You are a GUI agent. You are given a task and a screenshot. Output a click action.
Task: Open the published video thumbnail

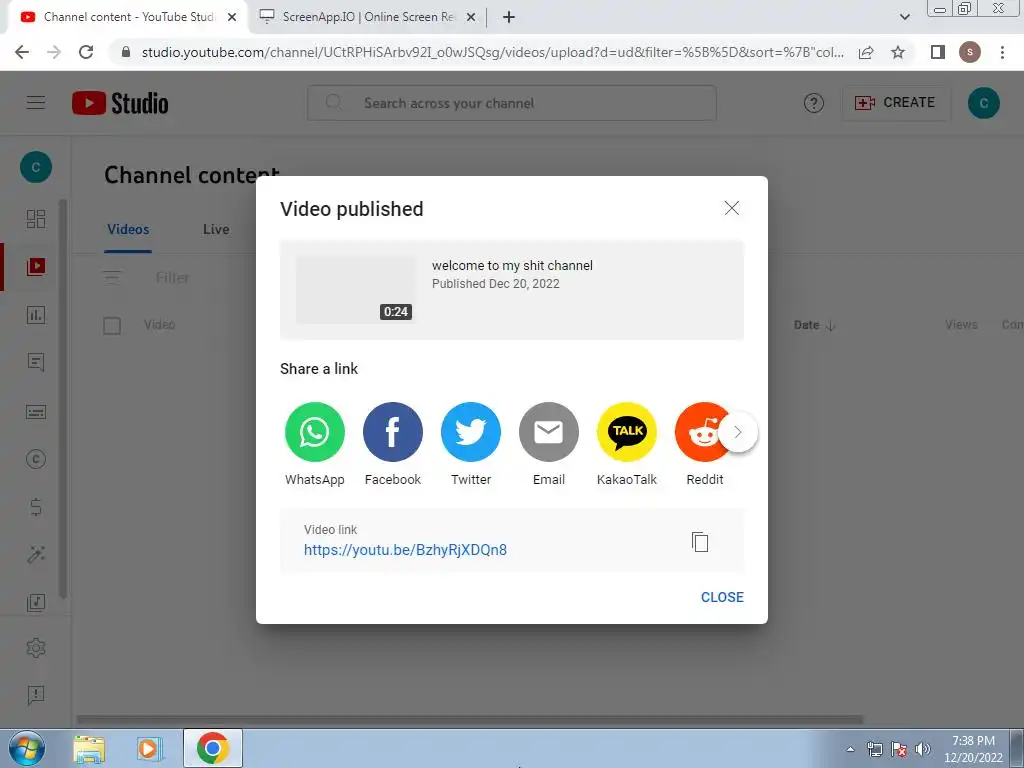(356, 289)
